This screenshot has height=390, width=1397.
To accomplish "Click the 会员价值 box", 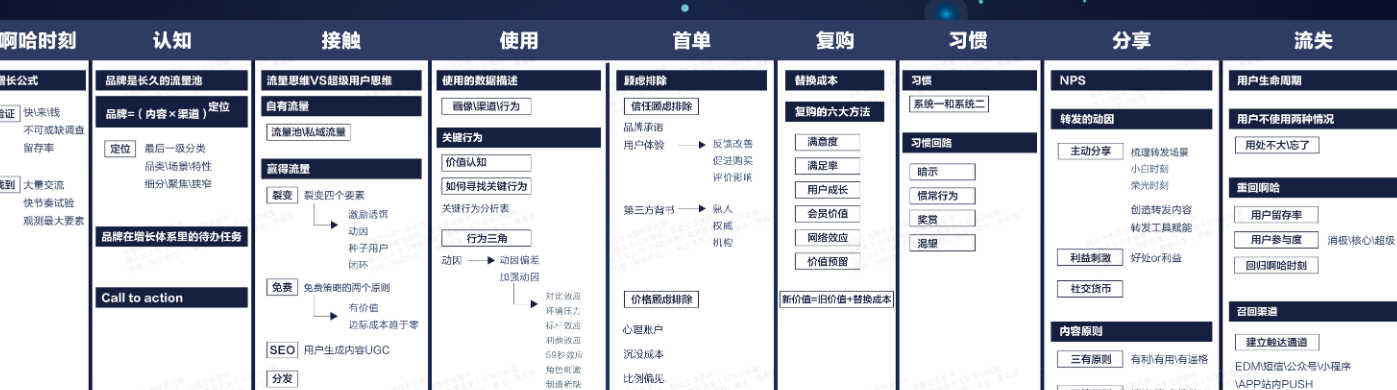I will (x=828, y=213).
